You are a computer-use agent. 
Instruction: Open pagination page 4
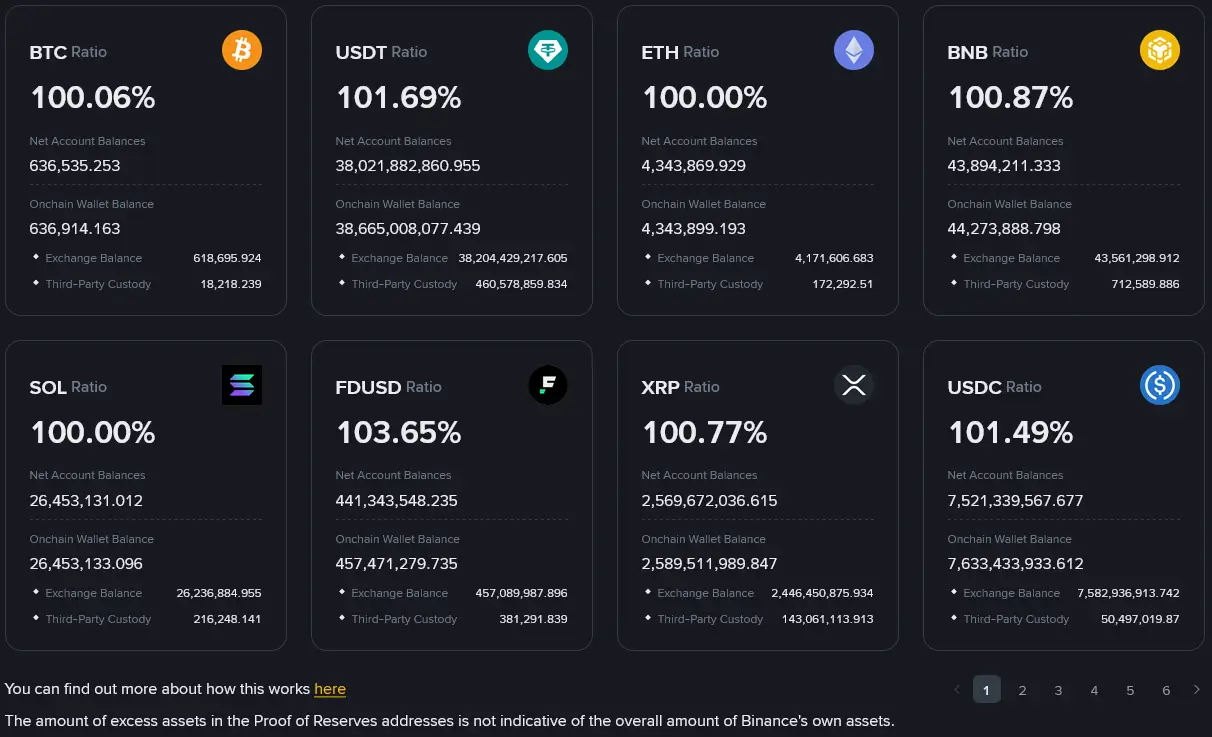pos(1094,690)
